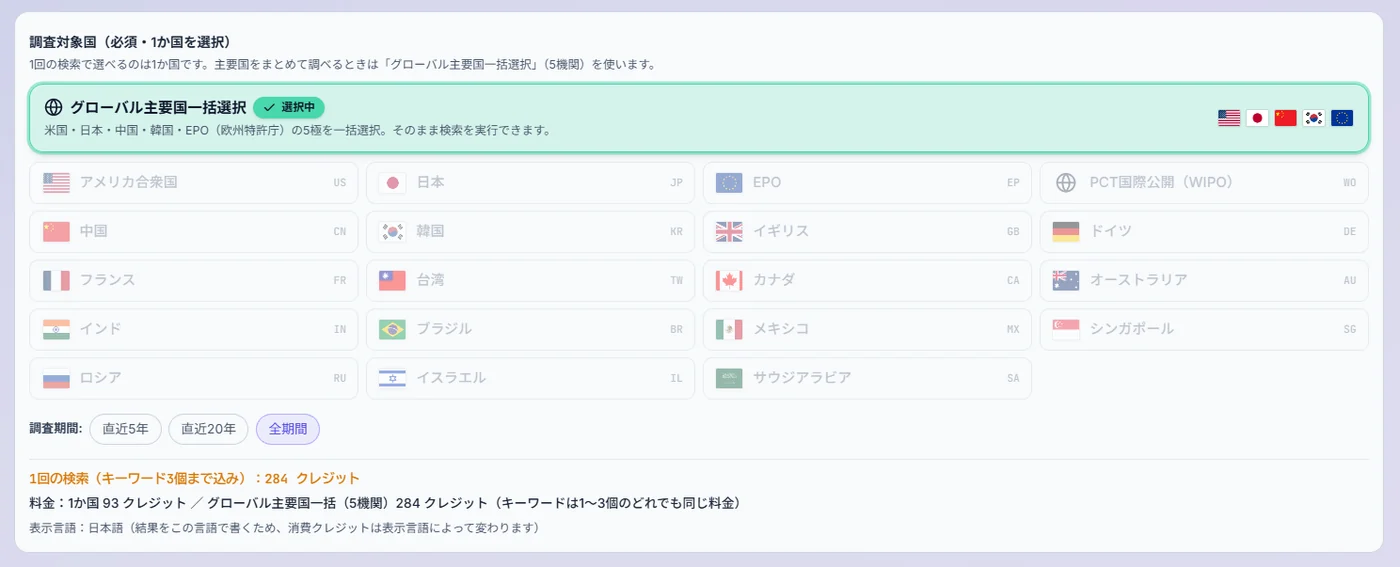Click the 料金：1か国 93 クレジット line
The height and width of the screenshot is (567, 1400).
click(x=384, y=503)
